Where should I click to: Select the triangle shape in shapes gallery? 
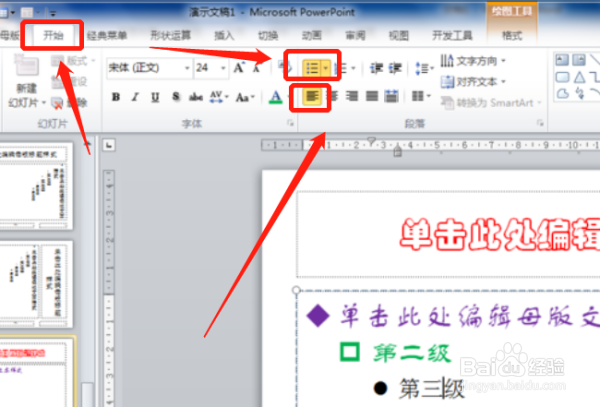(x=579, y=77)
